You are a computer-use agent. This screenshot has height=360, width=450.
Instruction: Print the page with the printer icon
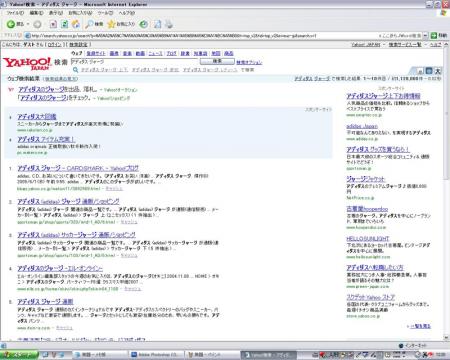[x=169, y=24]
